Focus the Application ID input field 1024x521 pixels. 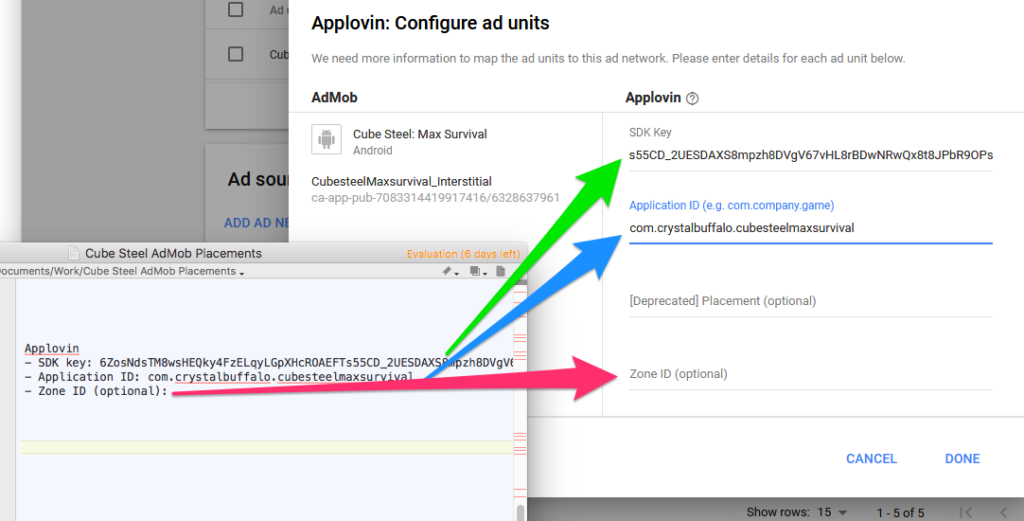(x=810, y=228)
